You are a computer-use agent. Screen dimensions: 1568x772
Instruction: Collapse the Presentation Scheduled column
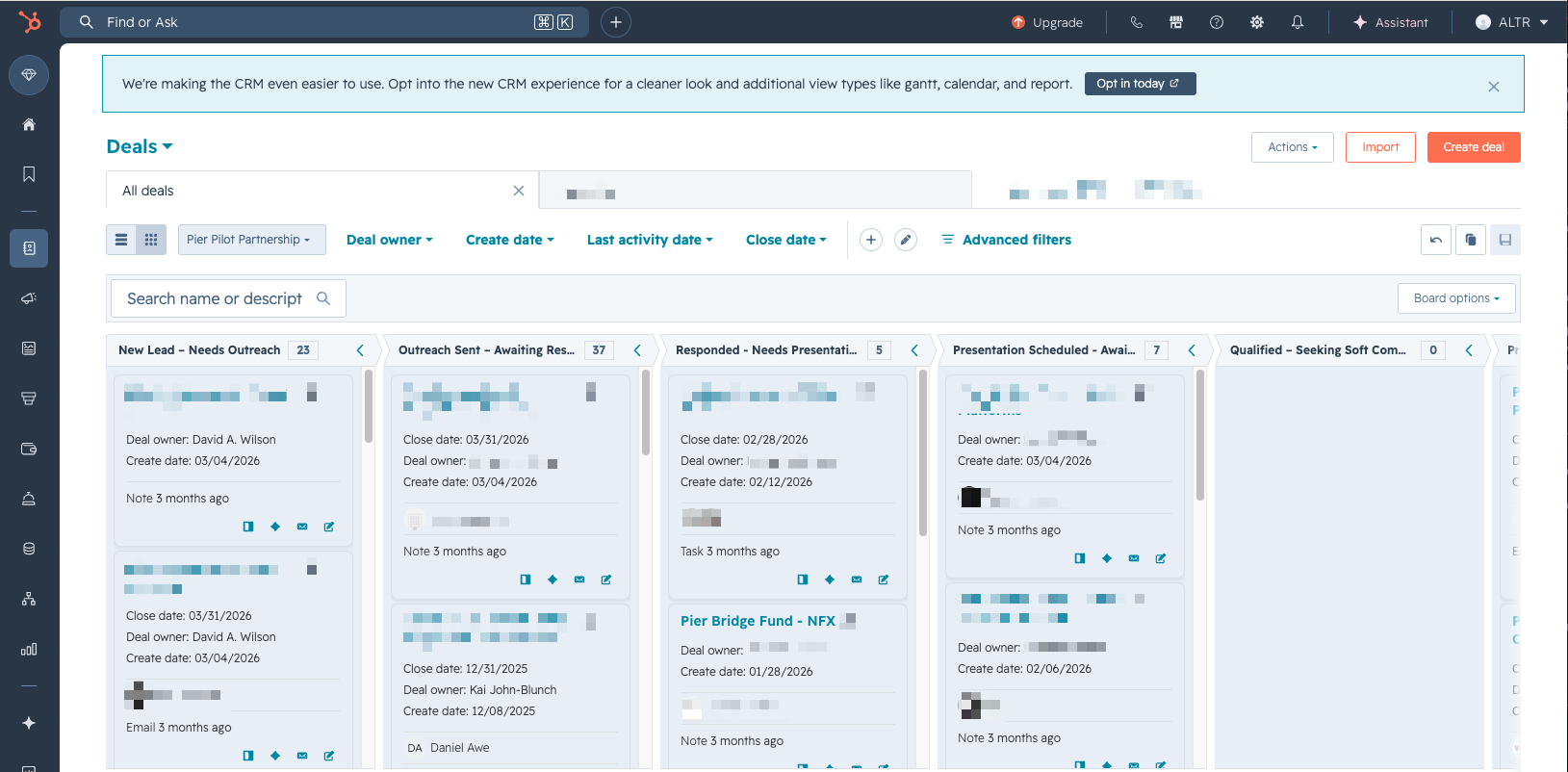[1192, 350]
